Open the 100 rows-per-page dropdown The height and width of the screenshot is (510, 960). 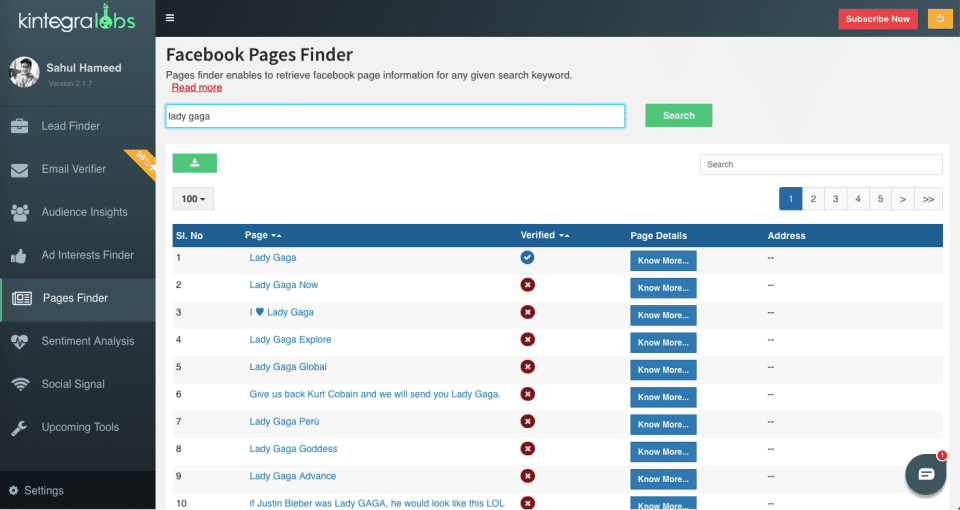pyautogui.click(x=193, y=199)
